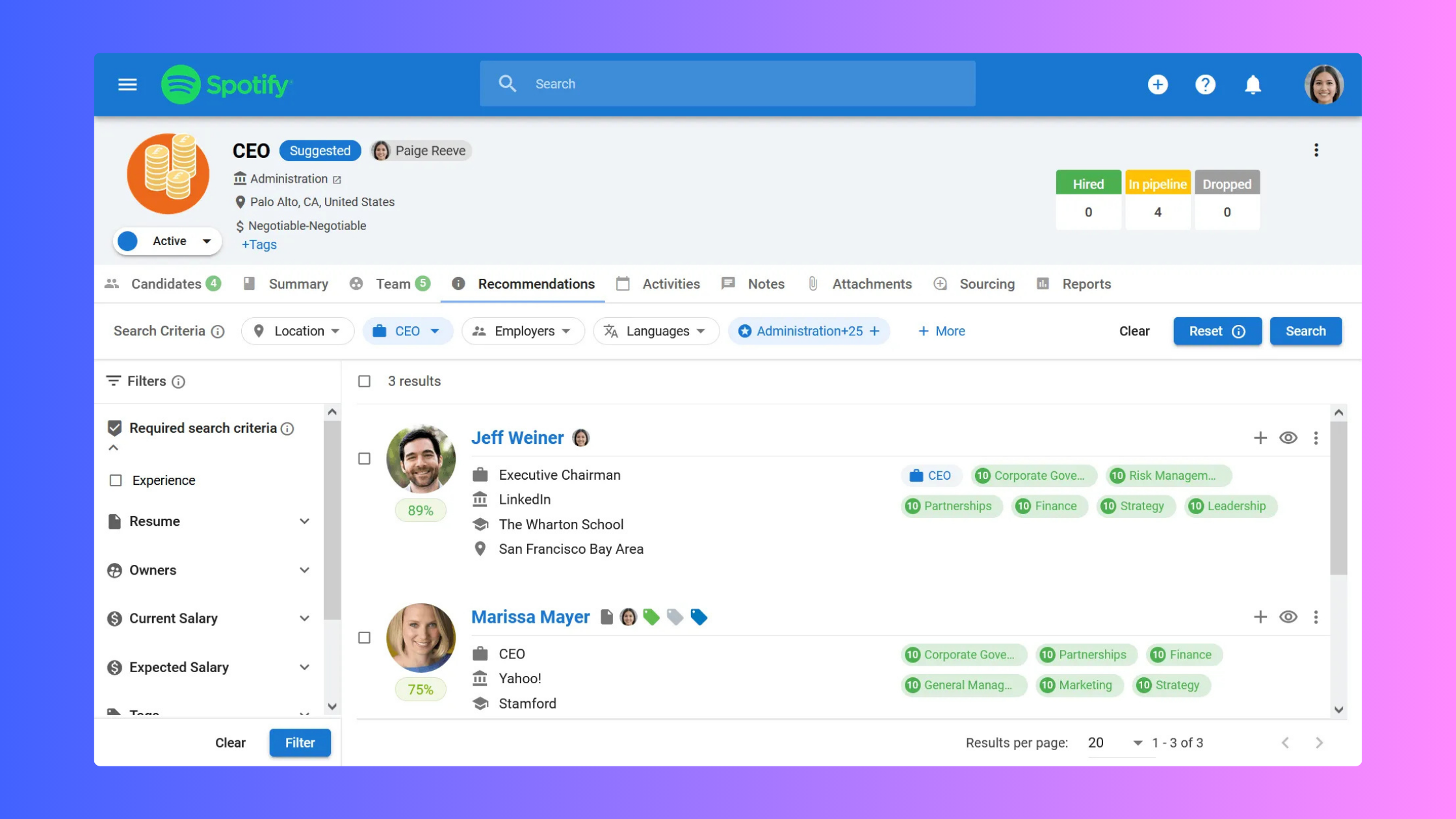The width and height of the screenshot is (1456, 819).
Task: Click the search magnifier icon
Action: tap(508, 84)
